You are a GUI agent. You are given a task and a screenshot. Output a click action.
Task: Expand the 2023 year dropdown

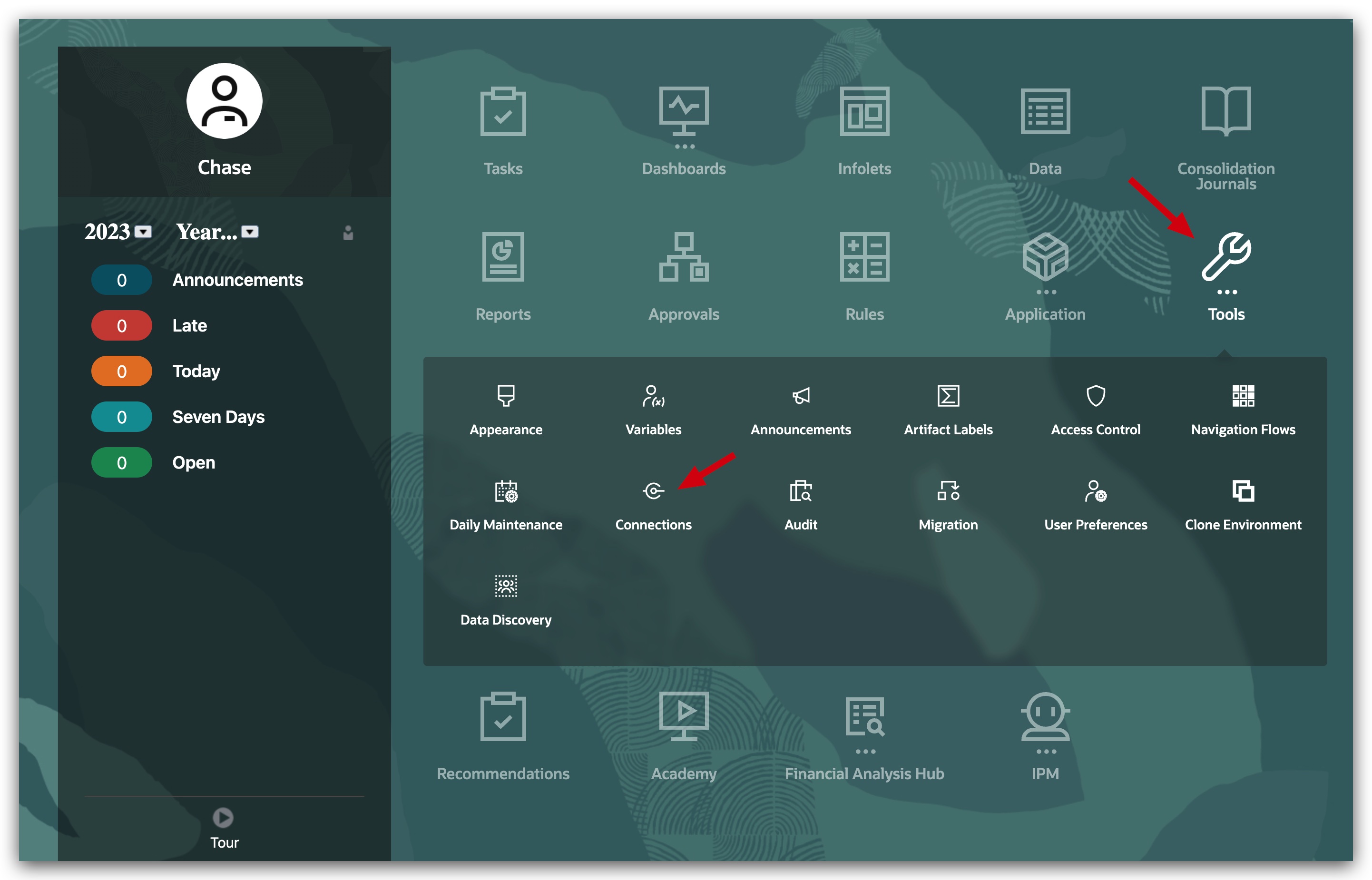[143, 232]
